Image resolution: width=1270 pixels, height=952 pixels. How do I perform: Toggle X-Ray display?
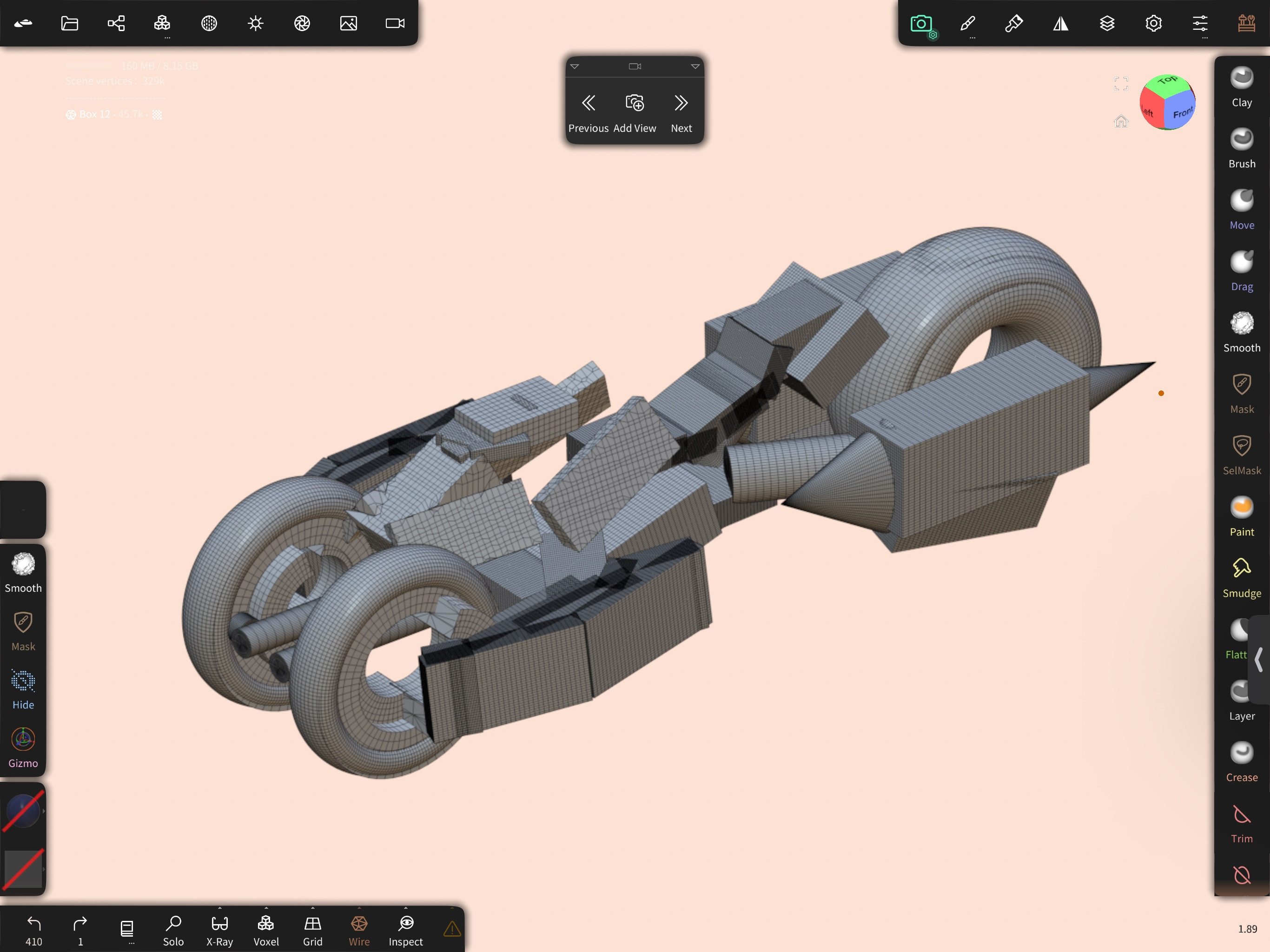coord(220,930)
